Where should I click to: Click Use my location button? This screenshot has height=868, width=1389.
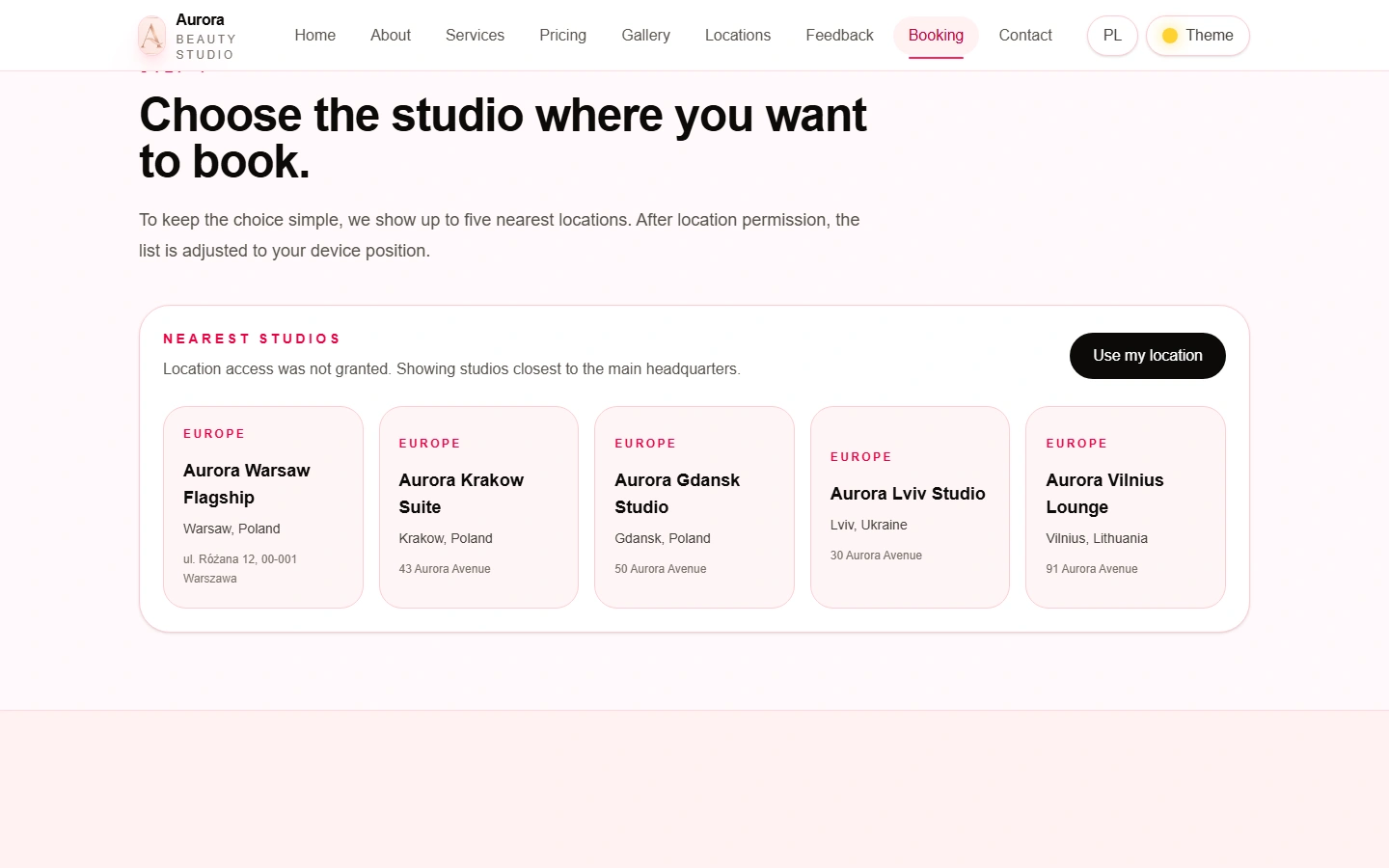pyautogui.click(x=1147, y=356)
